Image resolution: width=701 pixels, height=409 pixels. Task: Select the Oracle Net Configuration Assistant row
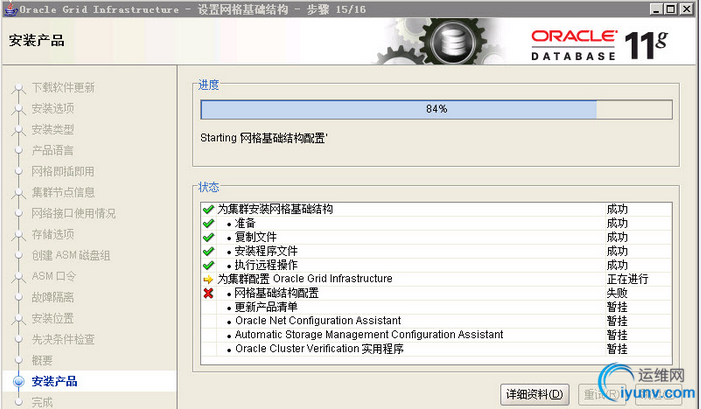(x=436, y=321)
